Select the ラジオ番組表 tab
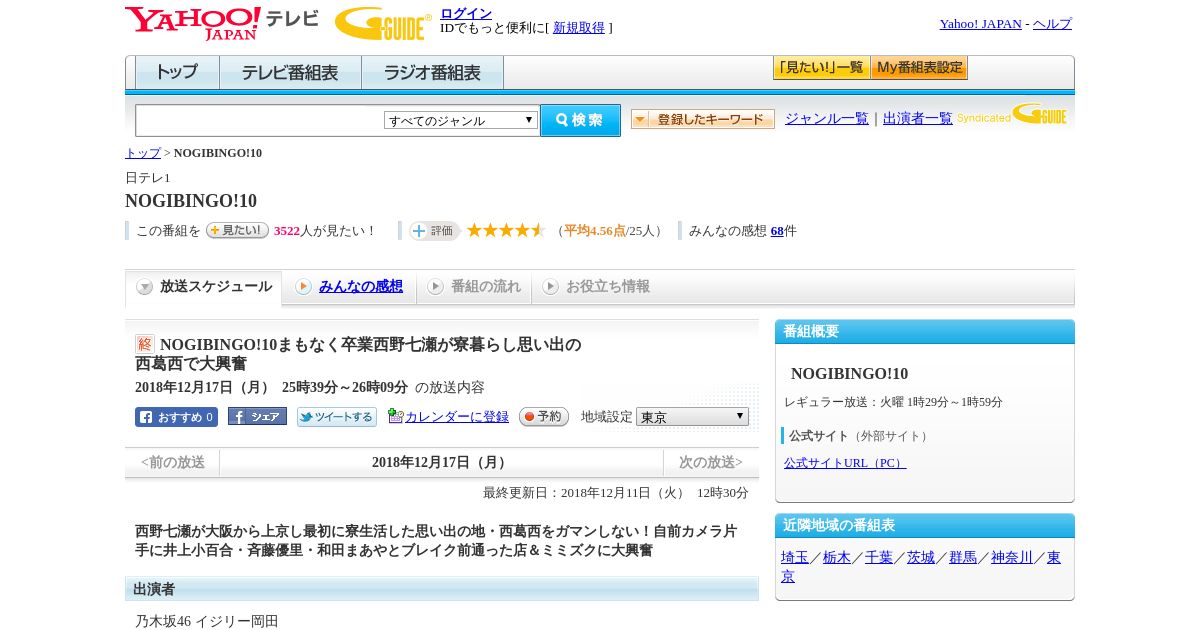1200x630 pixels. tap(432, 73)
